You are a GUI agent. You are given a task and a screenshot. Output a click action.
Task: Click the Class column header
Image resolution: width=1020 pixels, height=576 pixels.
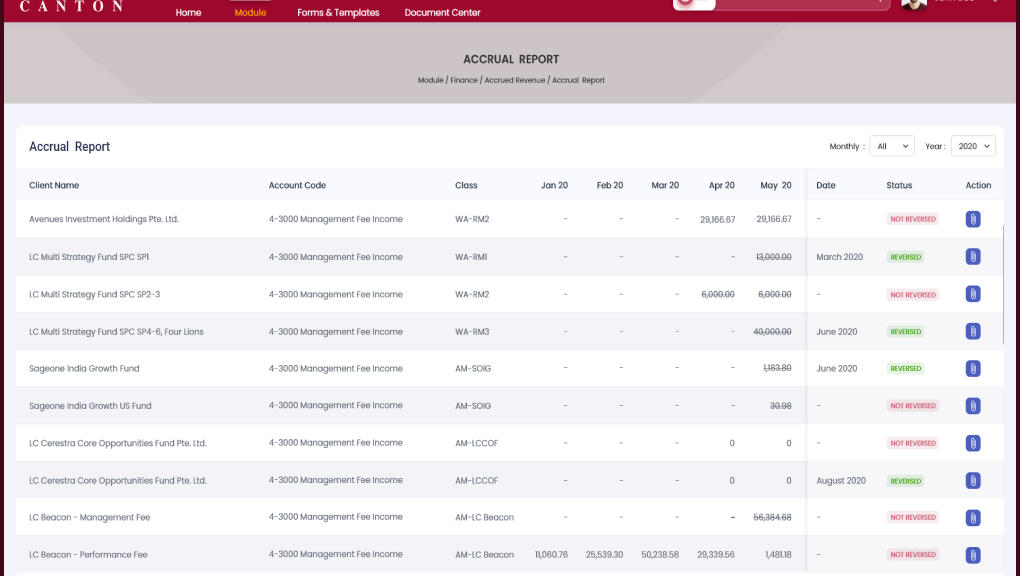click(x=466, y=185)
